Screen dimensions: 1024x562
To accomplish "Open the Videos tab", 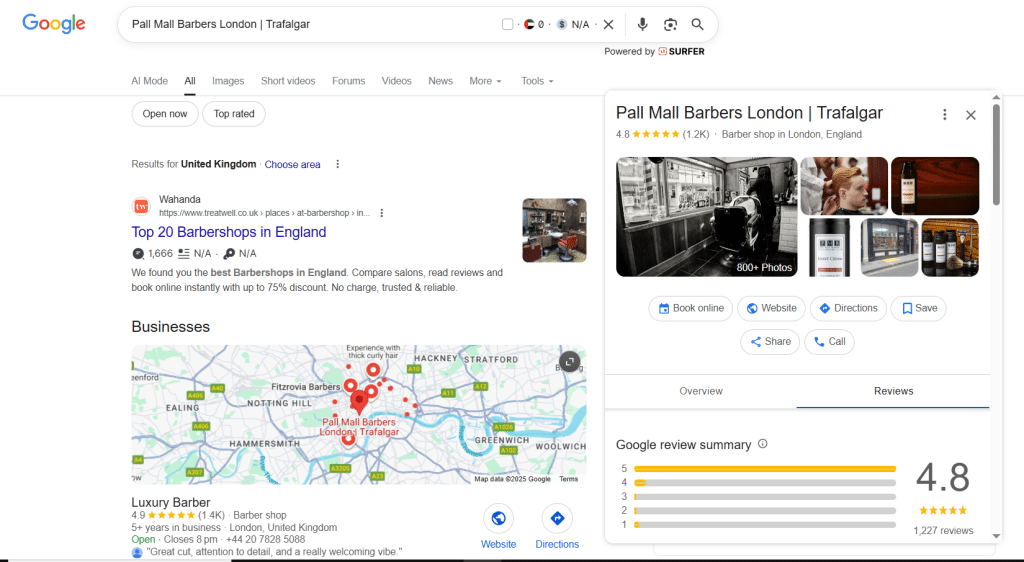I will [396, 81].
